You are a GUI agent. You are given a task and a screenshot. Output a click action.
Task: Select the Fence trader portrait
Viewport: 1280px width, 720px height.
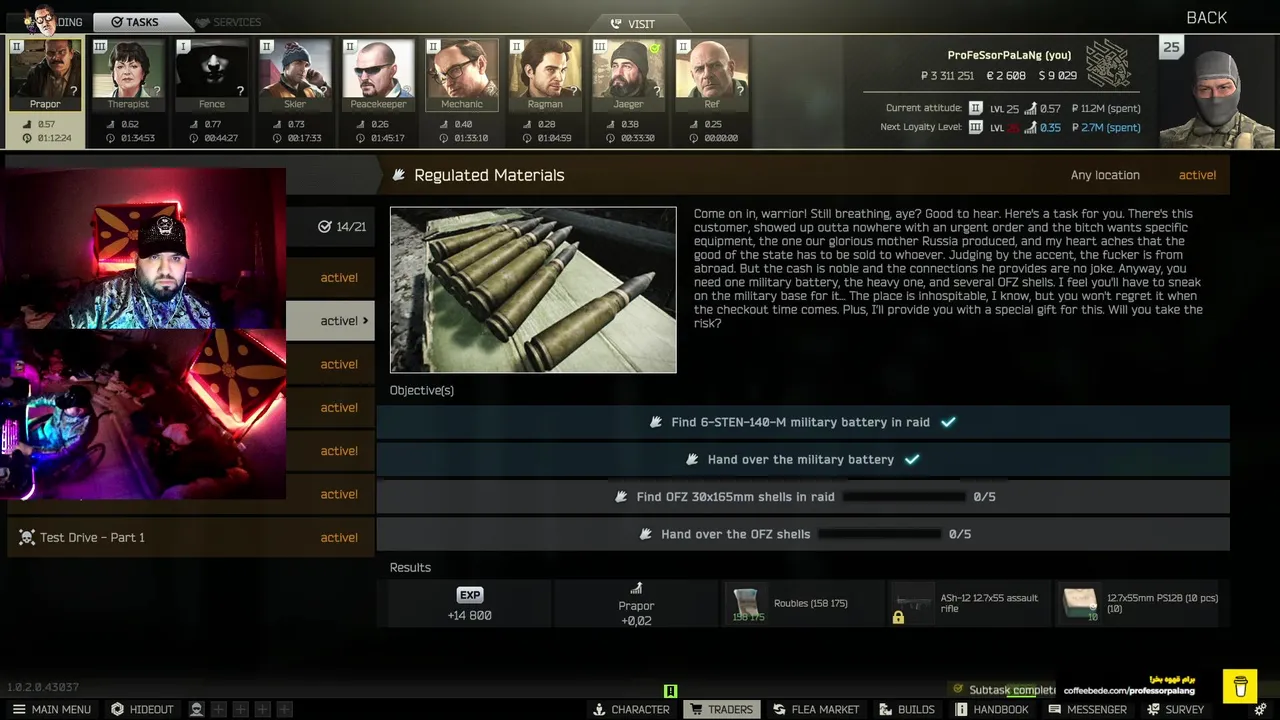coord(211,75)
